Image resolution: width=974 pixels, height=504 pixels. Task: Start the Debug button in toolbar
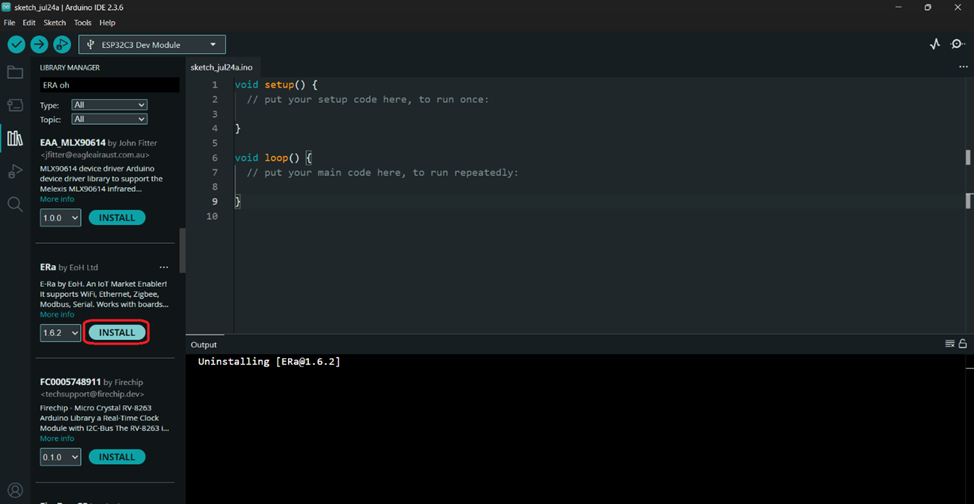[x=61, y=44]
